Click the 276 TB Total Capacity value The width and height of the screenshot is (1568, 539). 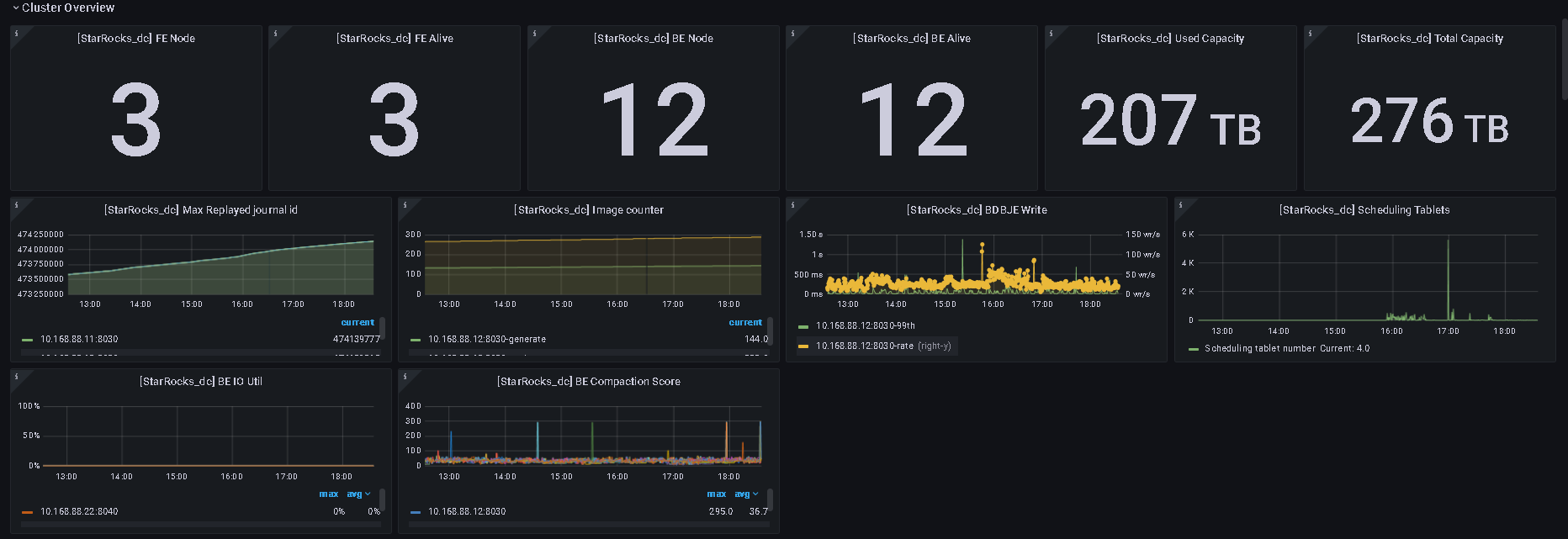(x=1429, y=119)
